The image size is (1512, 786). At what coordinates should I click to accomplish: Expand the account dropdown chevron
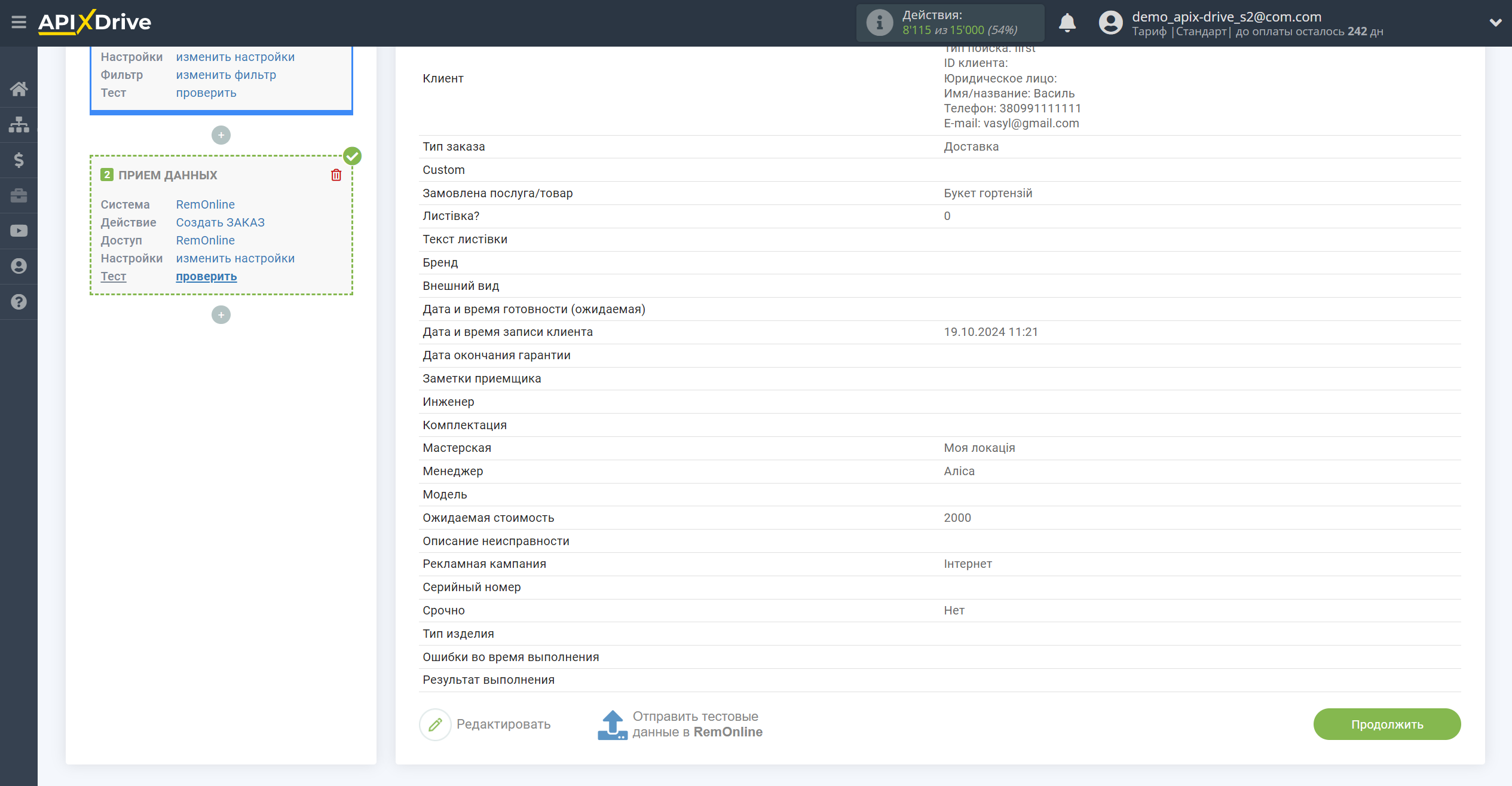[1495, 23]
